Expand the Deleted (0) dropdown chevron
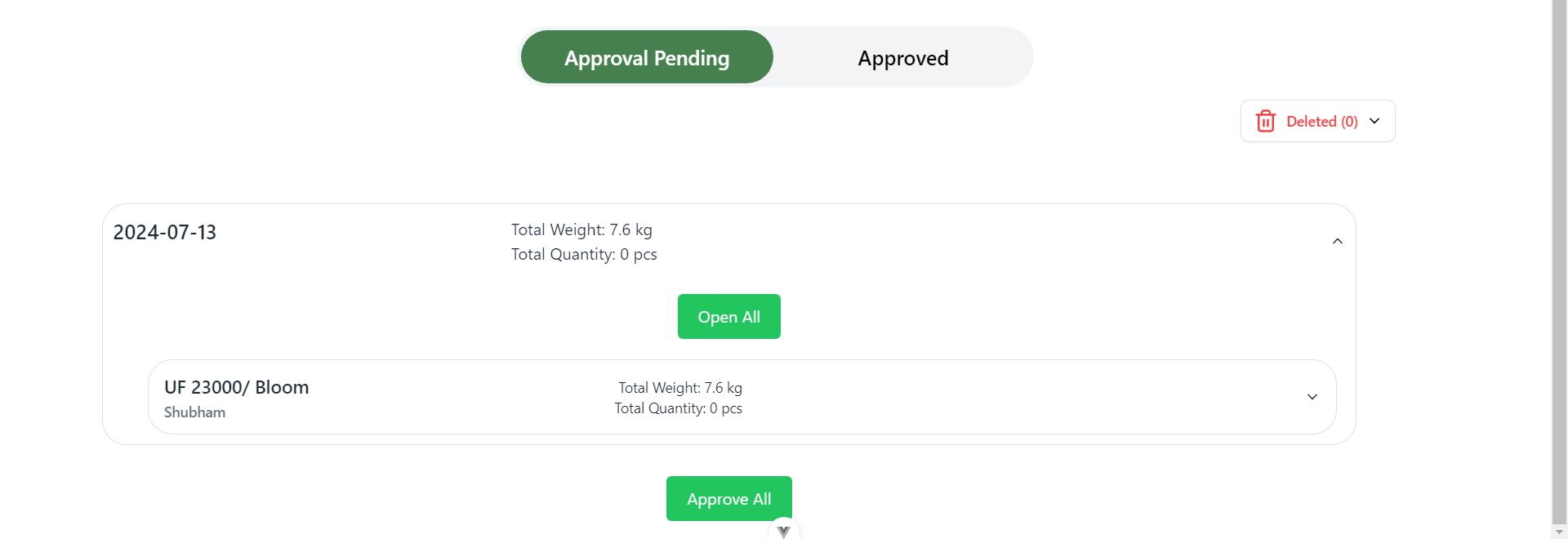 click(x=1374, y=121)
